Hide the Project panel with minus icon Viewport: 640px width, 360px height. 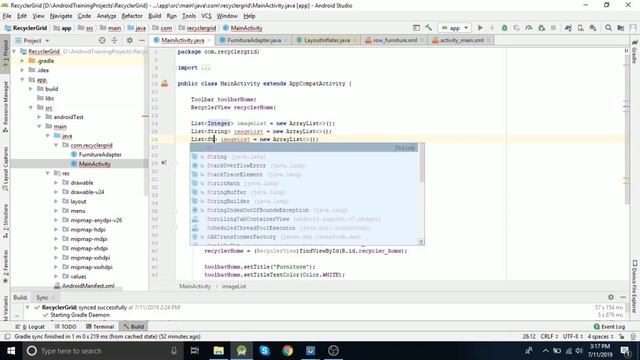(142, 40)
